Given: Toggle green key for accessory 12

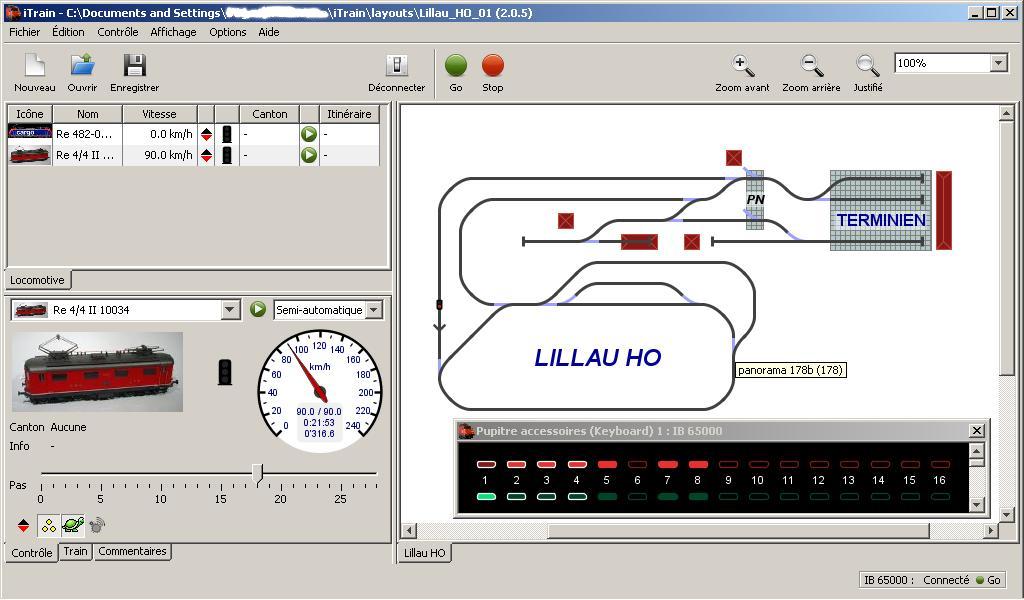Looking at the screenshot, I should click(x=819, y=497).
